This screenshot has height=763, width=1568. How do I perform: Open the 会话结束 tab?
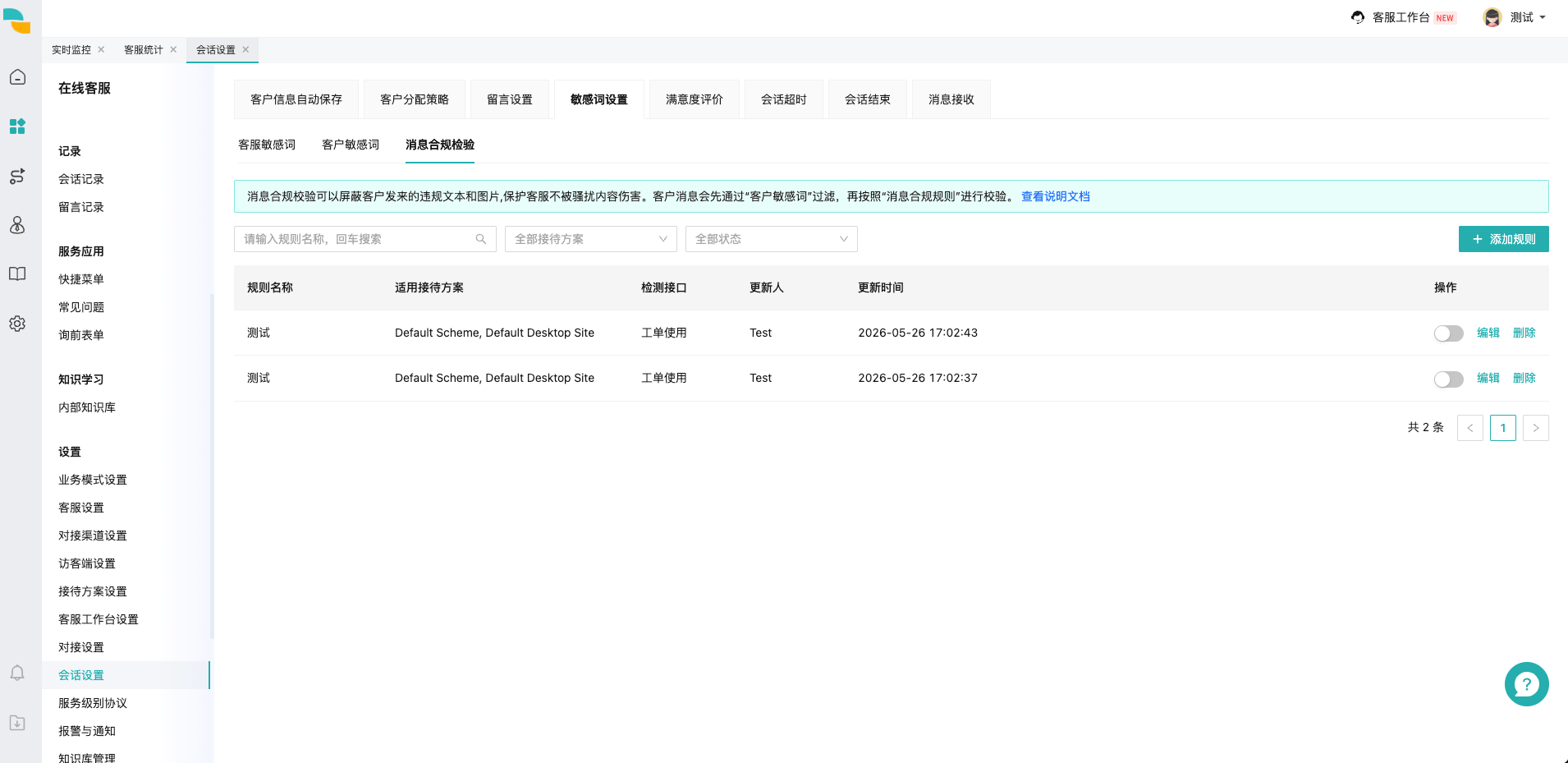coord(868,99)
